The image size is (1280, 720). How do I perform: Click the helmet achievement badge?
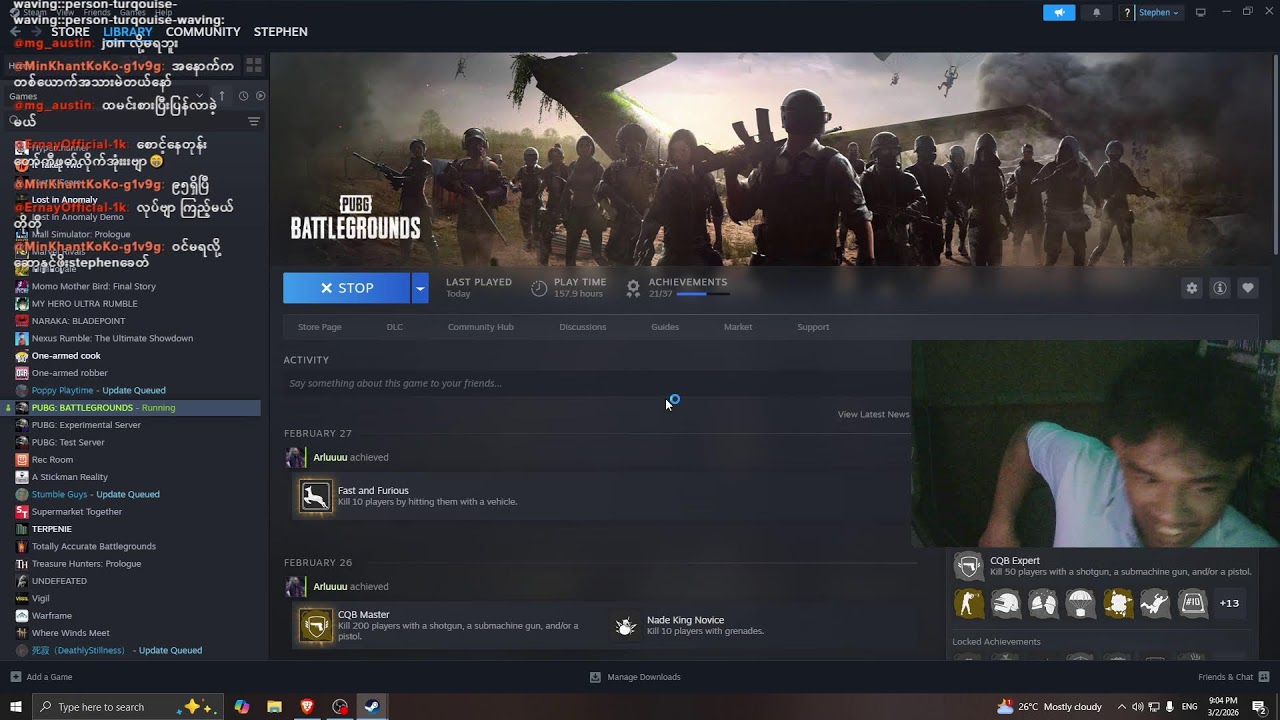pyautogui.click(x=1006, y=603)
